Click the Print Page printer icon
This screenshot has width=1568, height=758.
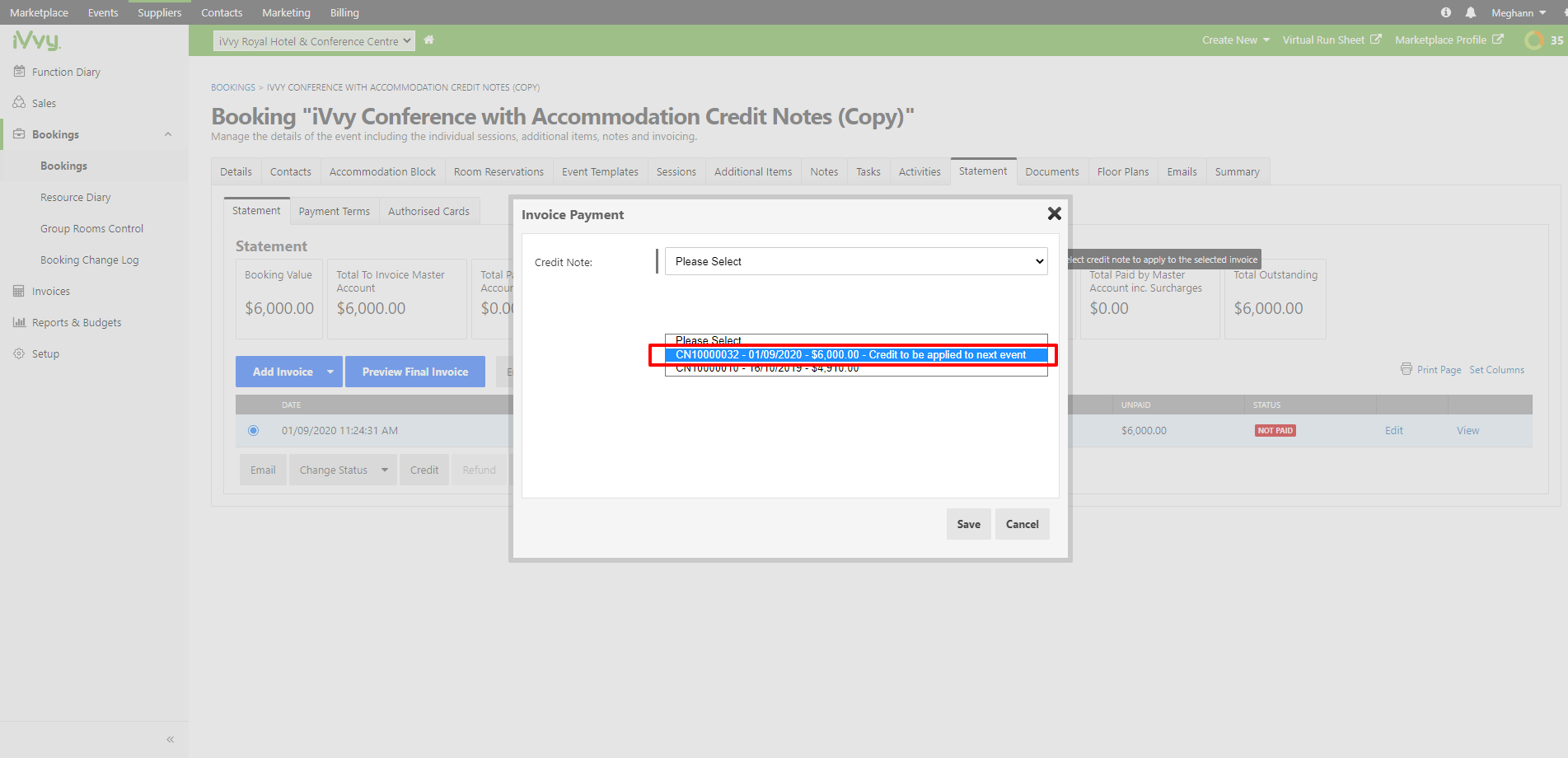(x=1407, y=369)
